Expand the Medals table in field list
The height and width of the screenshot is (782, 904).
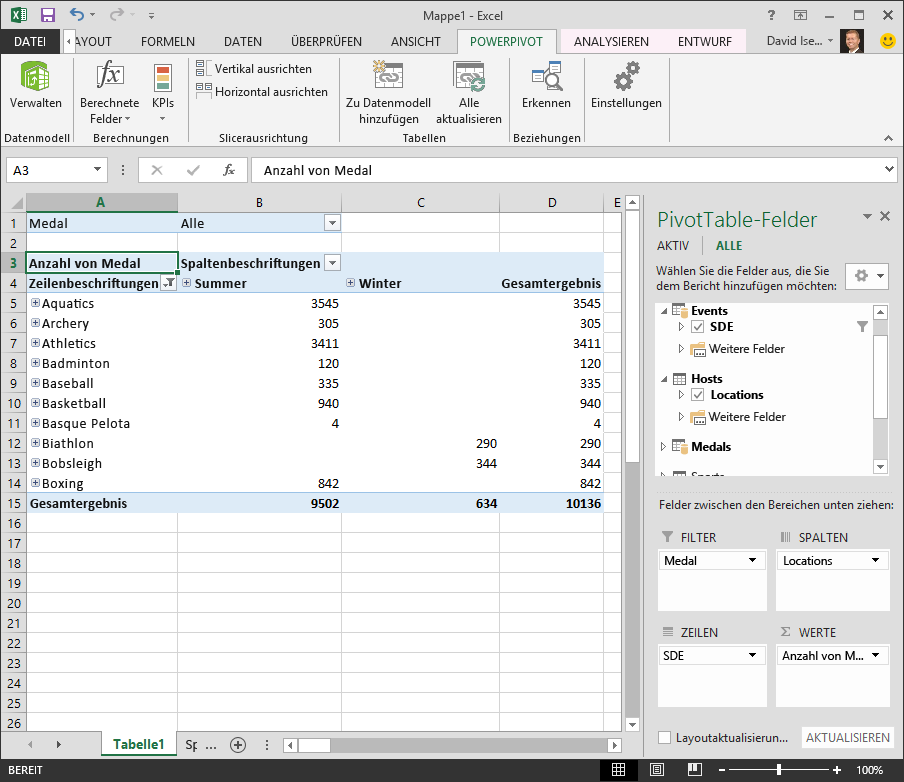tap(664, 446)
